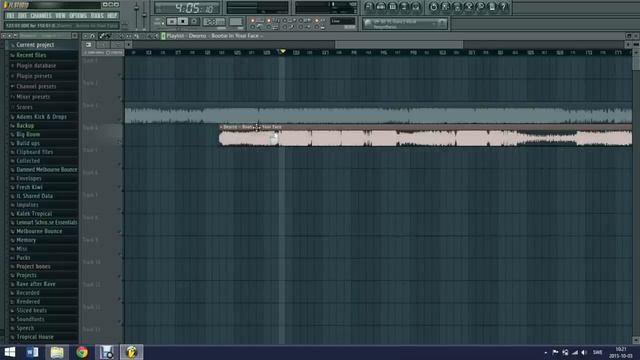Screen dimensions: 640x360
Task: Toggle pattern/song mode switch beside play
Action: coord(159,21)
